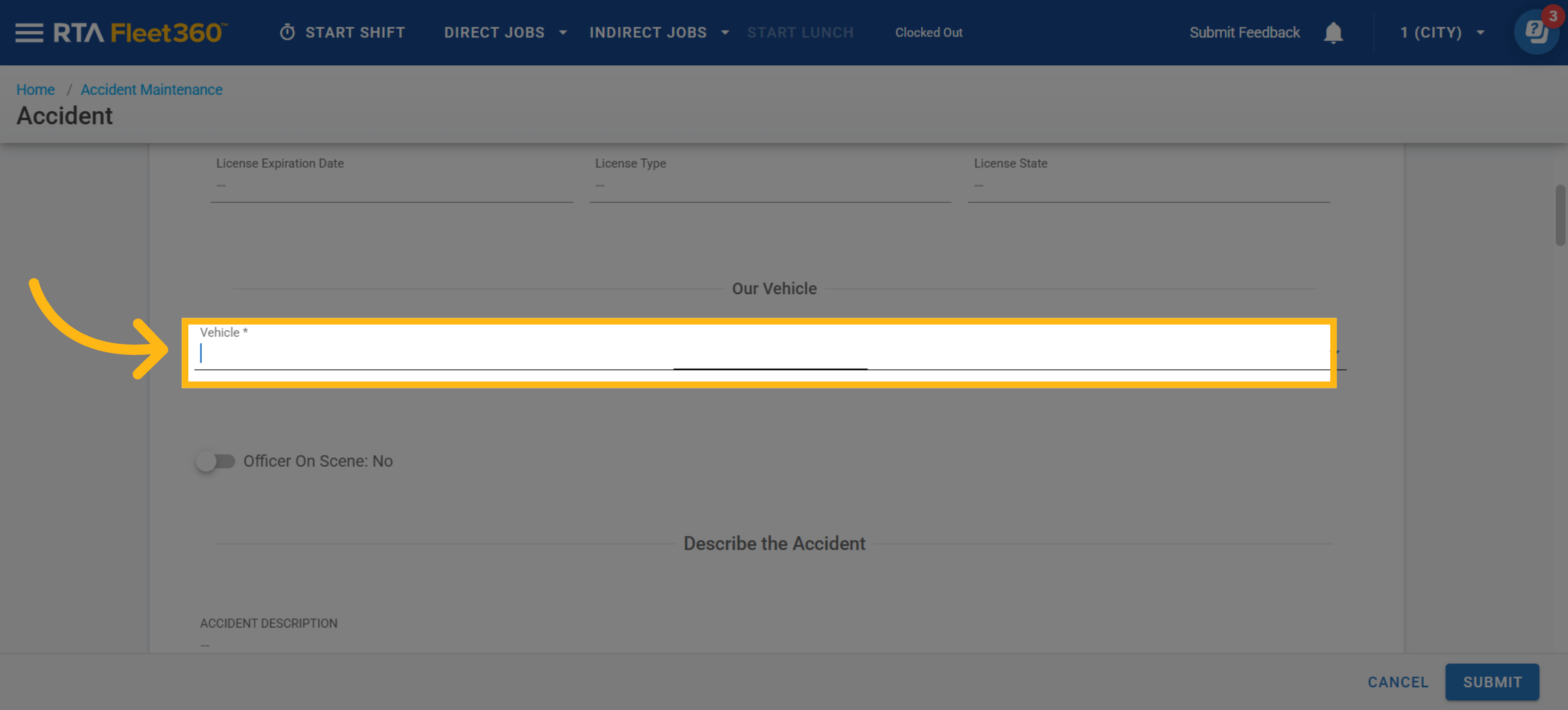Click Submit Feedback link

pyautogui.click(x=1244, y=33)
